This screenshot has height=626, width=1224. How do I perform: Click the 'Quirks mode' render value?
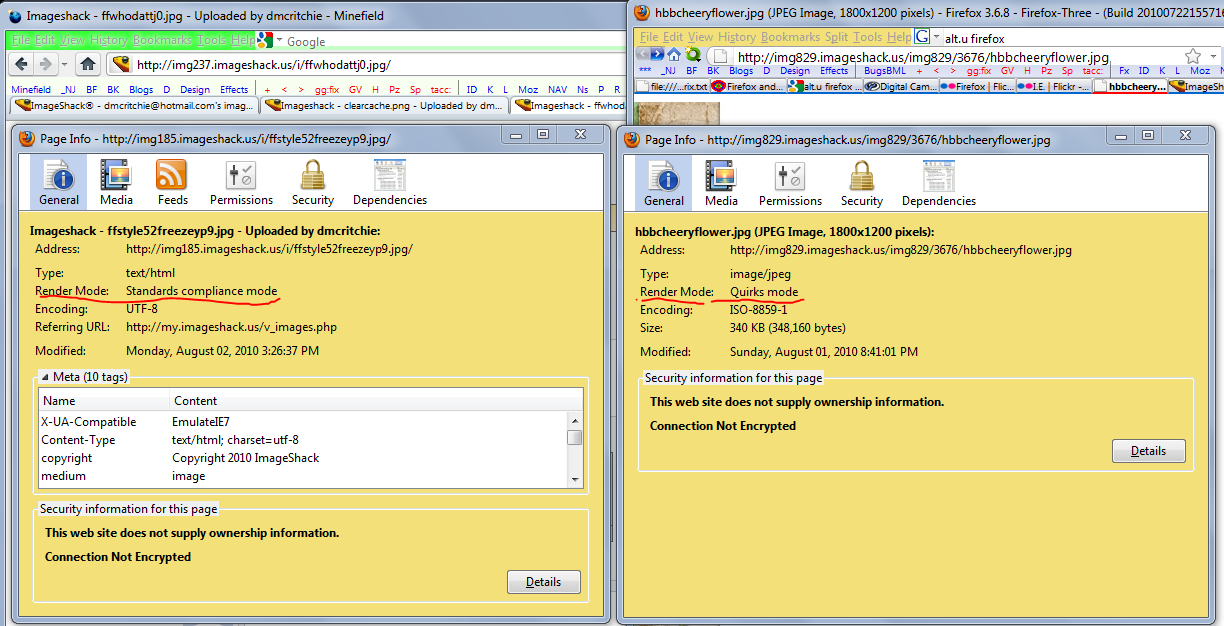click(764, 292)
